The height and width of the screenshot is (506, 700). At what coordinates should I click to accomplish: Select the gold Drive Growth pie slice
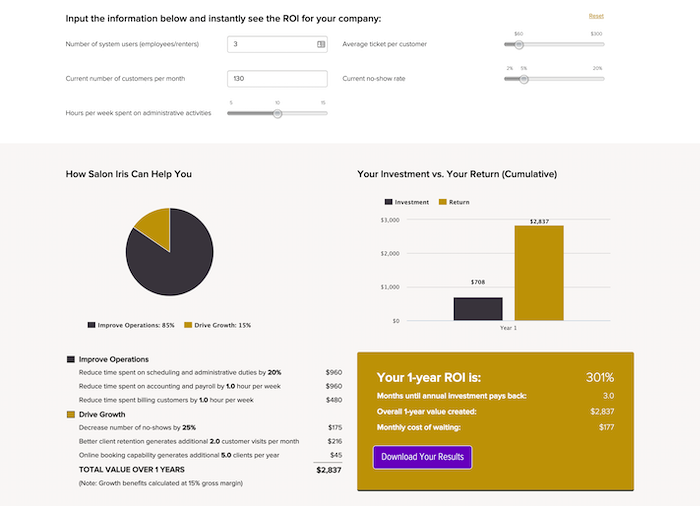tap(154, 227)
